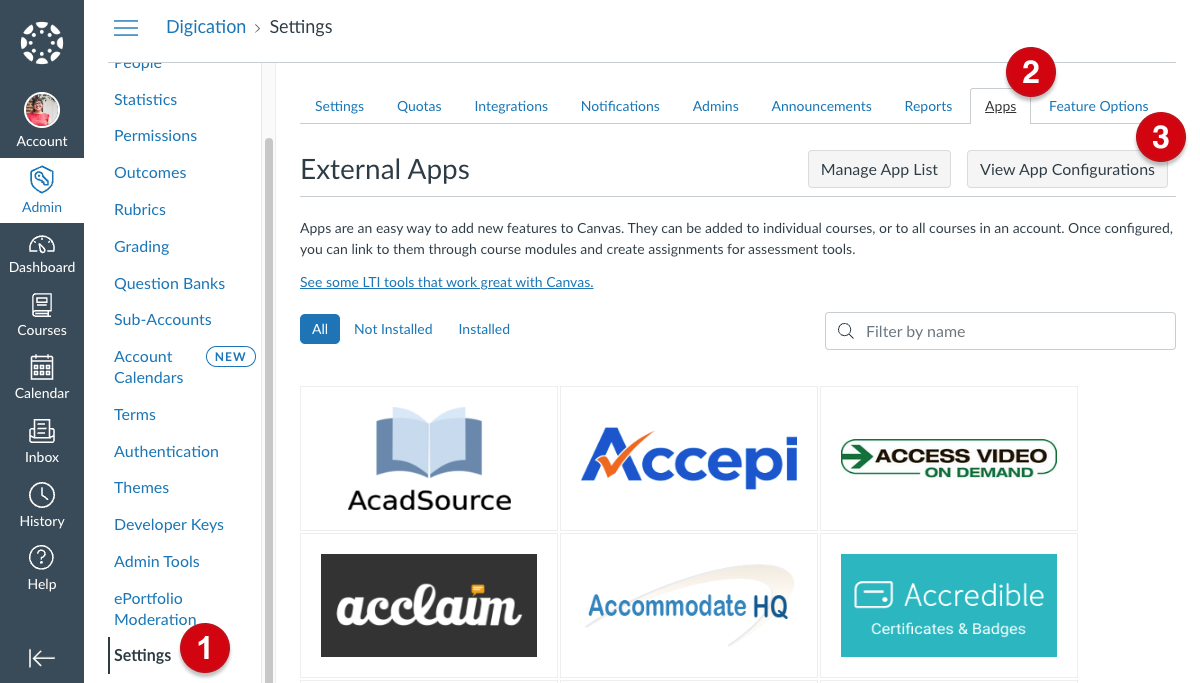Screen dimensions: 1200x683
Task: Open Grading in the account menu
Action: click(142, 246)
